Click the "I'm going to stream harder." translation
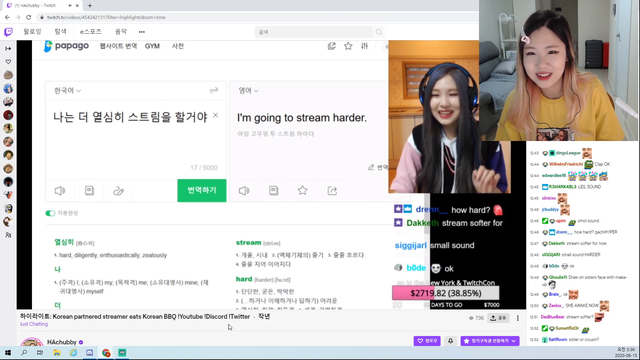Image resolution: width=640 pixels, height=360 pixels. pos(302,118)
